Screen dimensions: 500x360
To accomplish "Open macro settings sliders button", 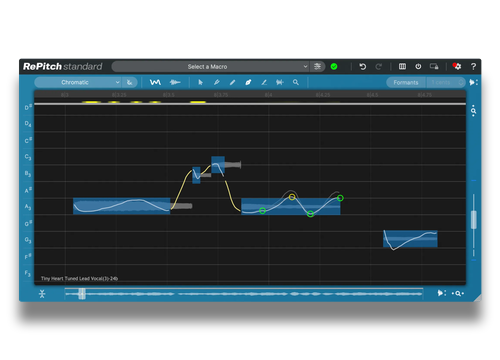I will 317,67.
